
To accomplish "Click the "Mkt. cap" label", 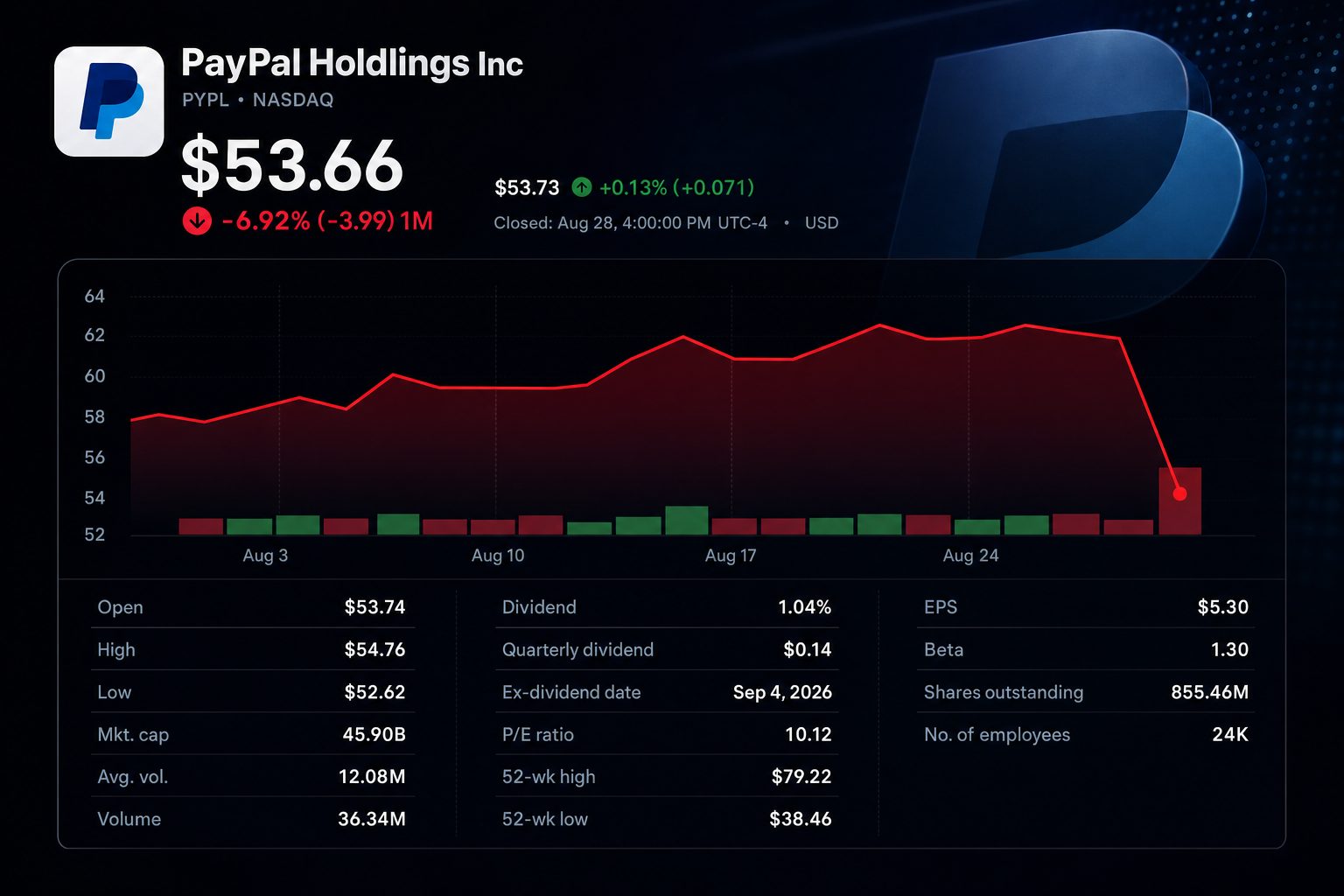I will pyautogui.click(x=133, y=735).
